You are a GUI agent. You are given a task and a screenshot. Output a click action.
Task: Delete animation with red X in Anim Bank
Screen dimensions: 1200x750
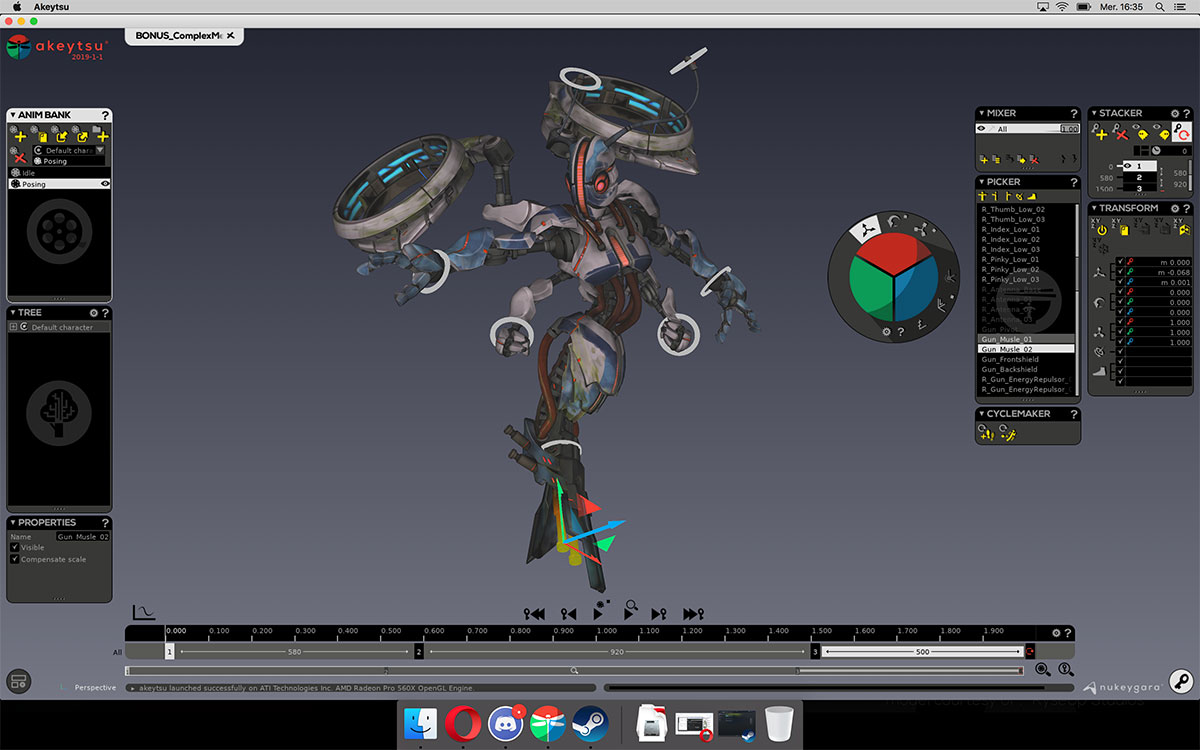point(19,158)
